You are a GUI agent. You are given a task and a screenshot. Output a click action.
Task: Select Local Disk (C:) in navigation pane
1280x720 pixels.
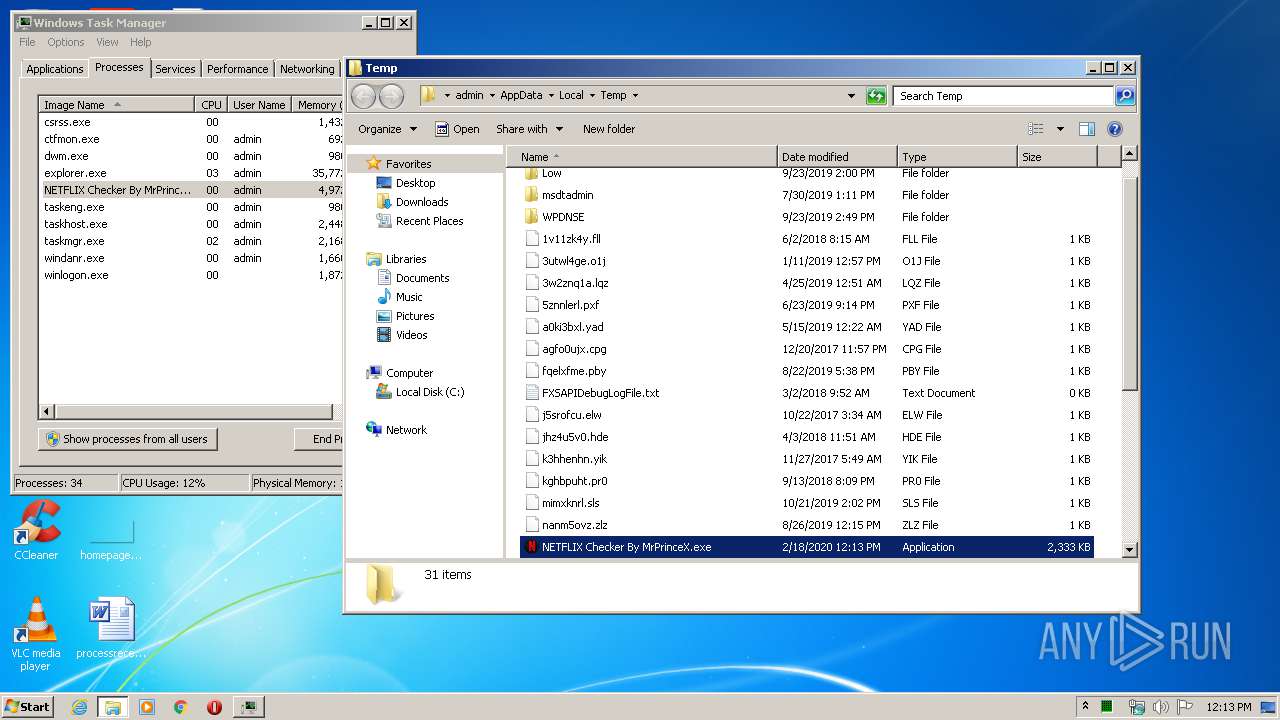coord(430,392)
